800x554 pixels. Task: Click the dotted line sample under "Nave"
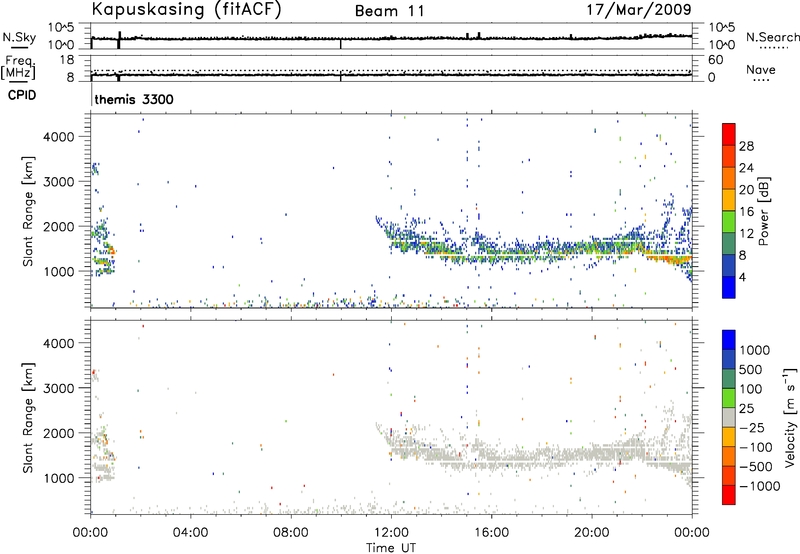point(762,81)
